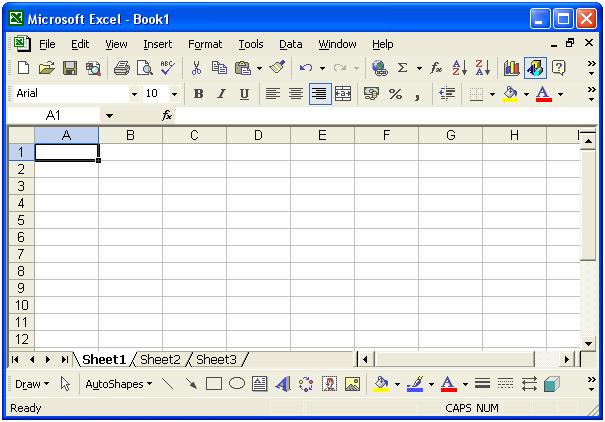Pick the yellow Fill Color in Formatting toolbar
The image size is (605, 422).
point(510,94)
